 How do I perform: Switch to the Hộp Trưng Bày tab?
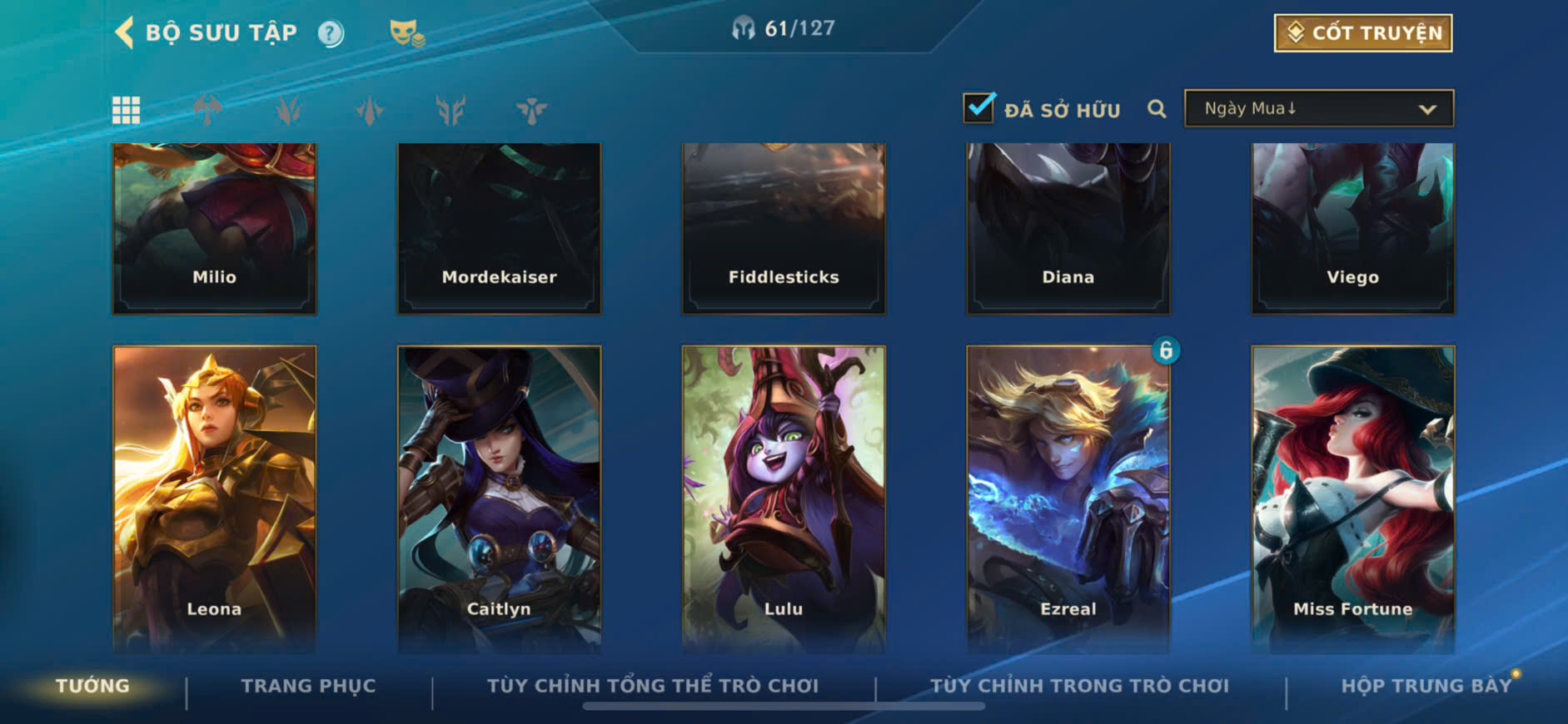1426,686
